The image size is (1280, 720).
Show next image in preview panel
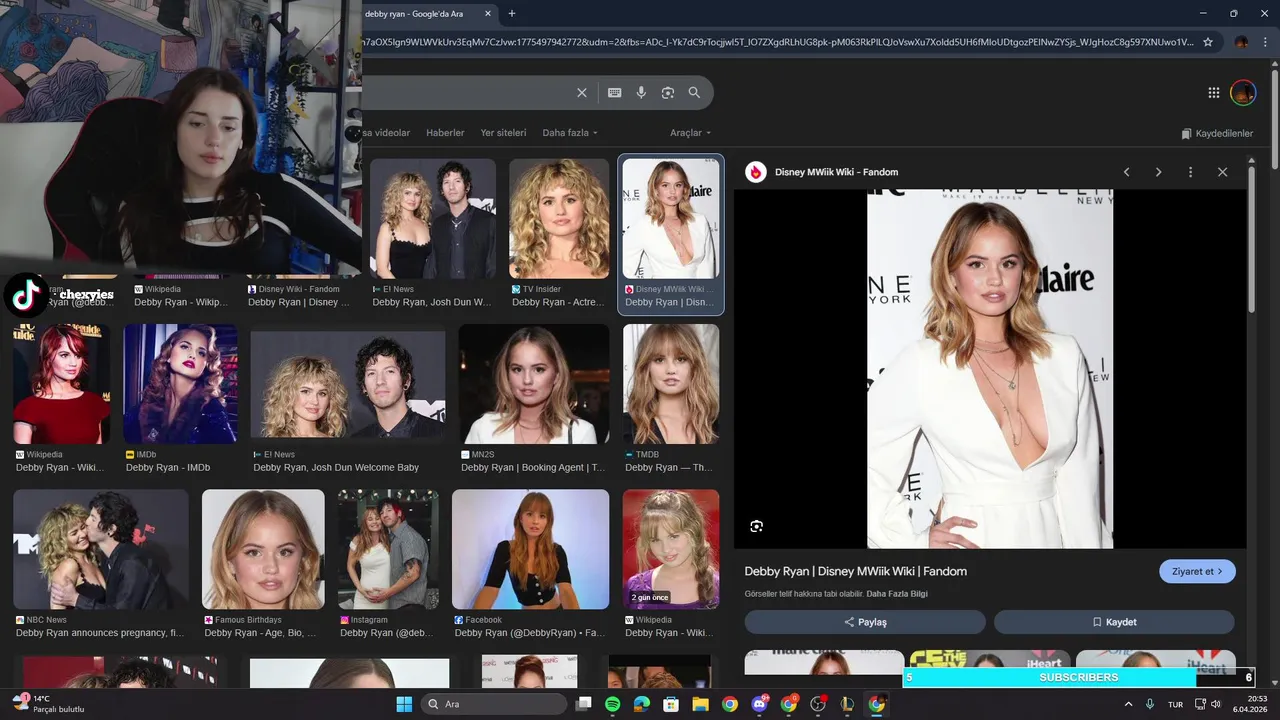1159,172
